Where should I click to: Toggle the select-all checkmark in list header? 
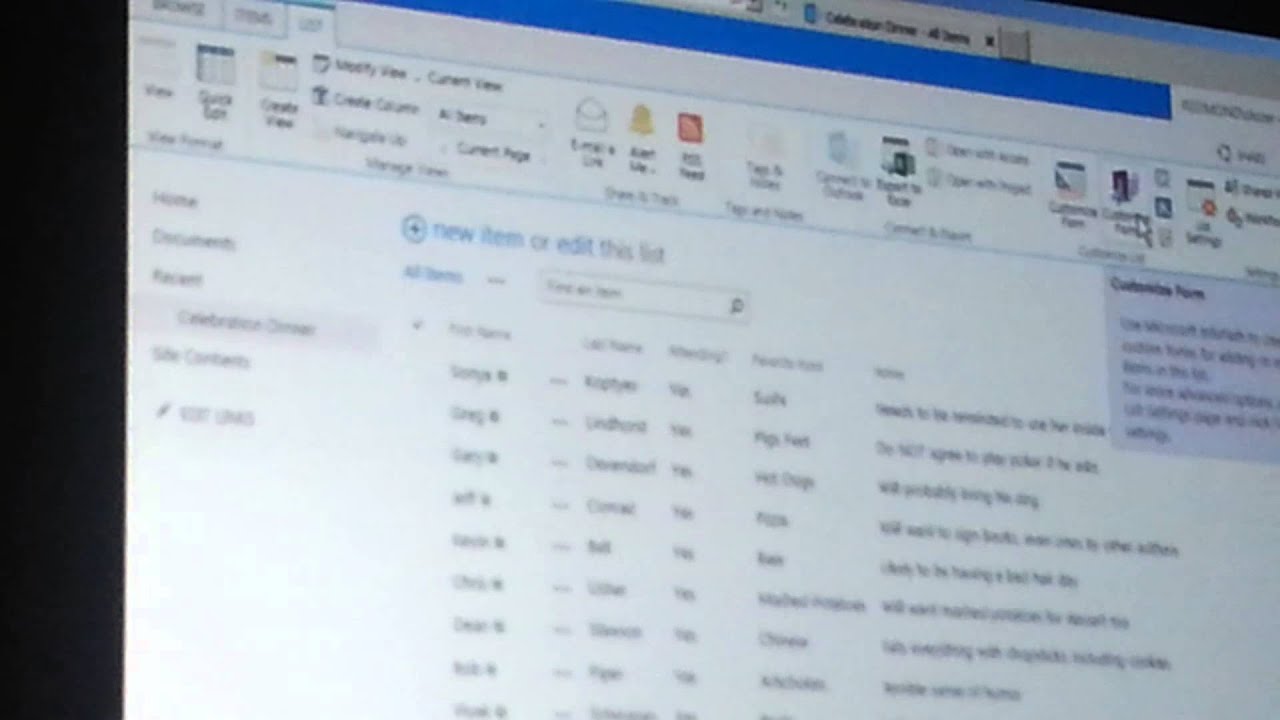point(417,325)
